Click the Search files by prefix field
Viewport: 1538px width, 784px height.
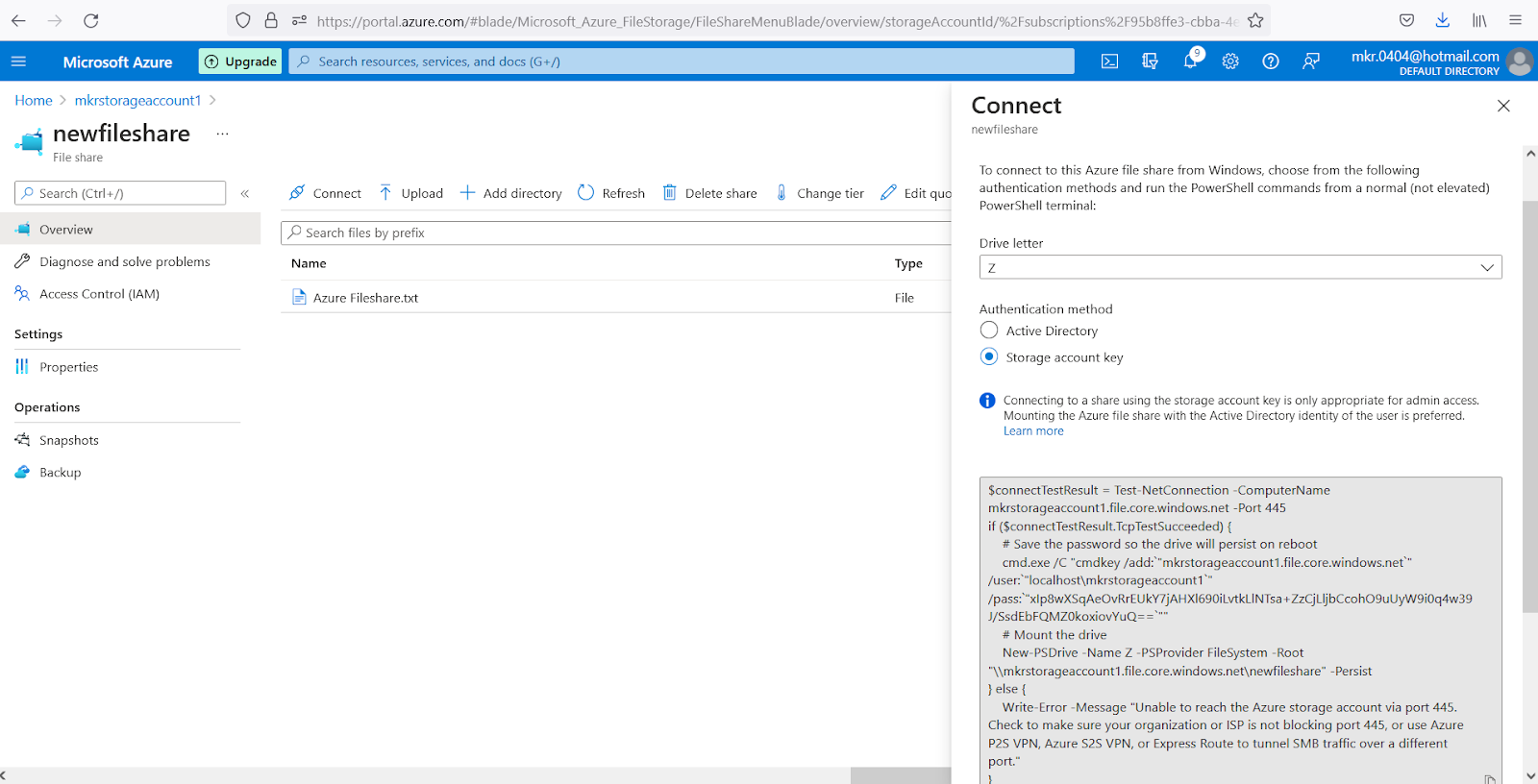click(616, 233)
